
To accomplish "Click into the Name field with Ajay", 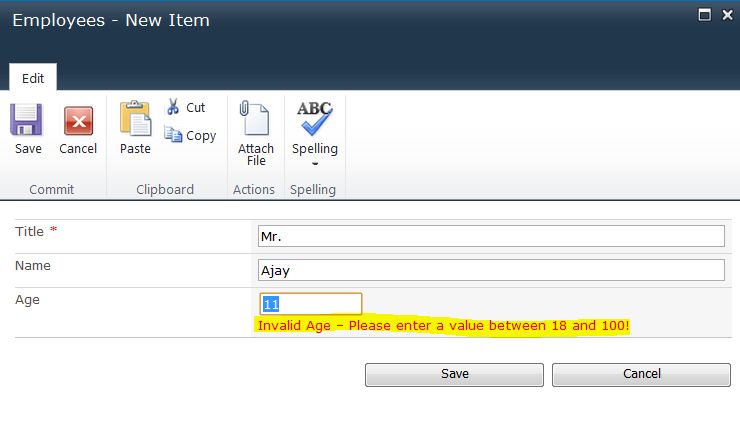I will tap(490, 270).
